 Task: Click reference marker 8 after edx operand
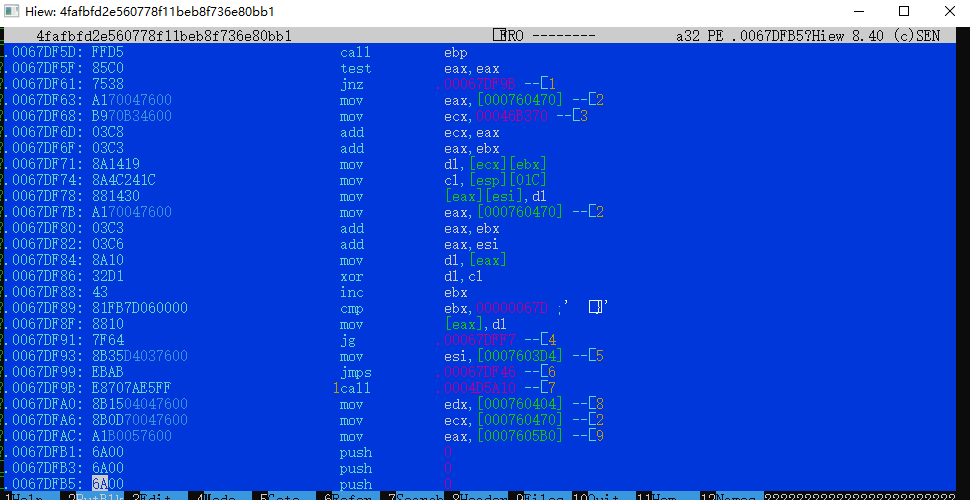pyautogui.click(x=599, y=405)
